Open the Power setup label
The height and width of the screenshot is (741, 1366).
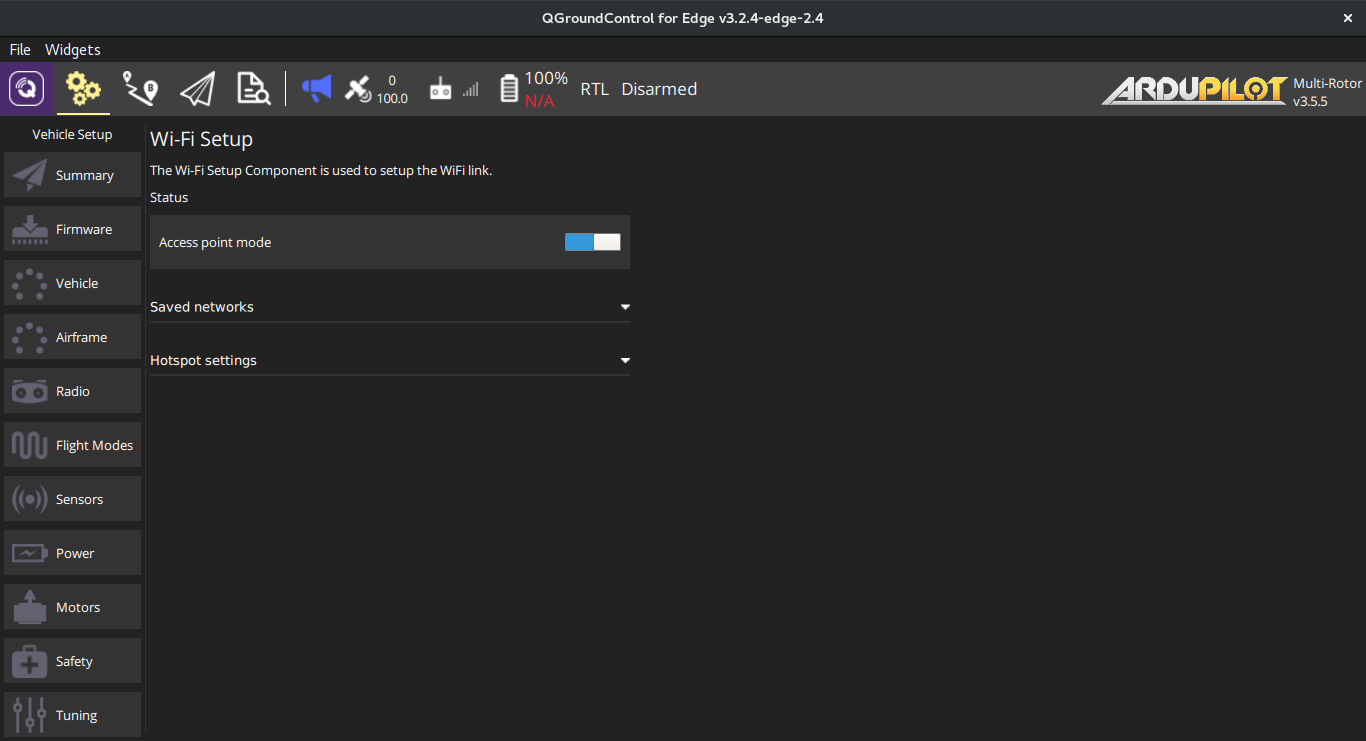(75, 553)
